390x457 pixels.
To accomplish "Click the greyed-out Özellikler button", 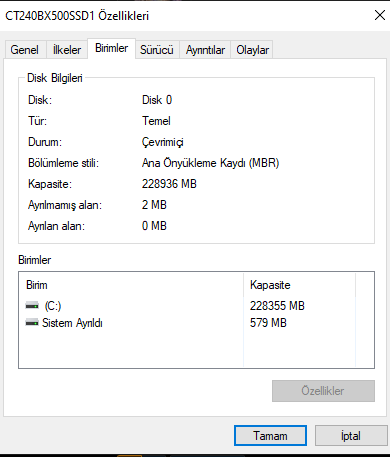I will point(323,391).
